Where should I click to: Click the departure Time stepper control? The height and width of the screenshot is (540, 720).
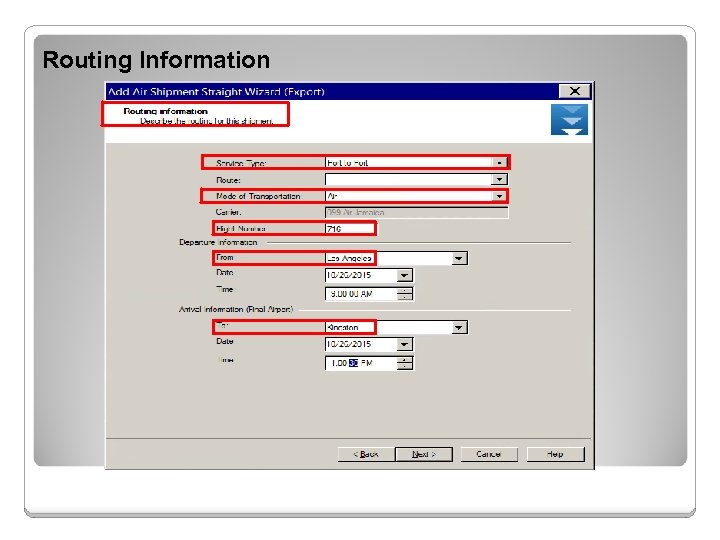tap(405, 294)
